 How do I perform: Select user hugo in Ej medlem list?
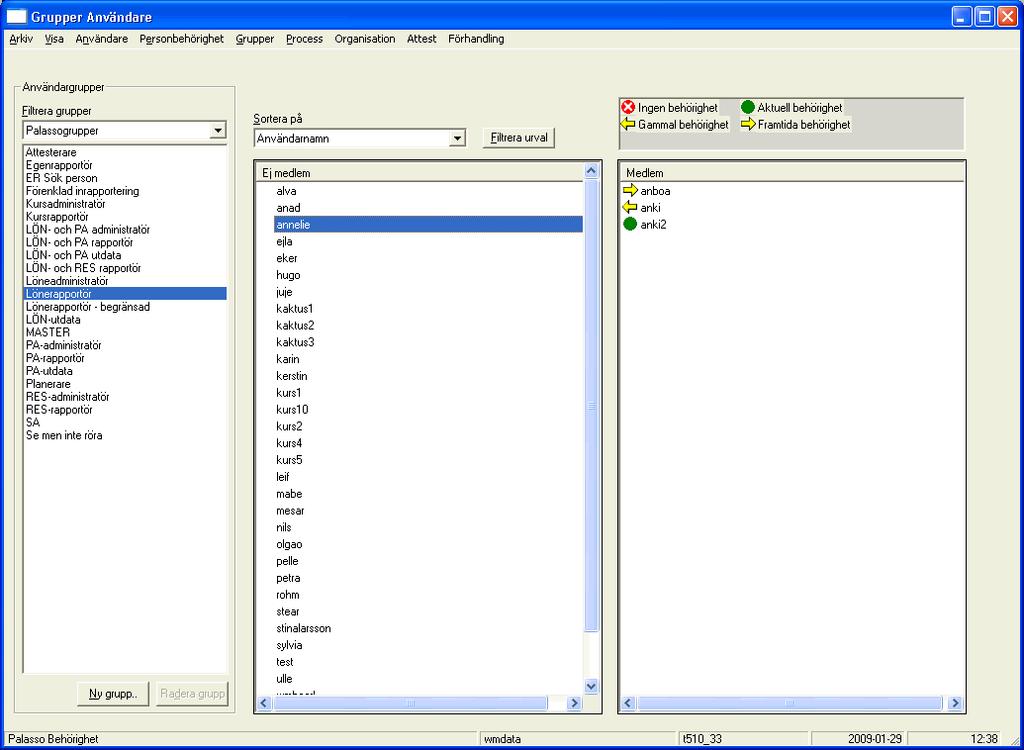tap(428, 275)
